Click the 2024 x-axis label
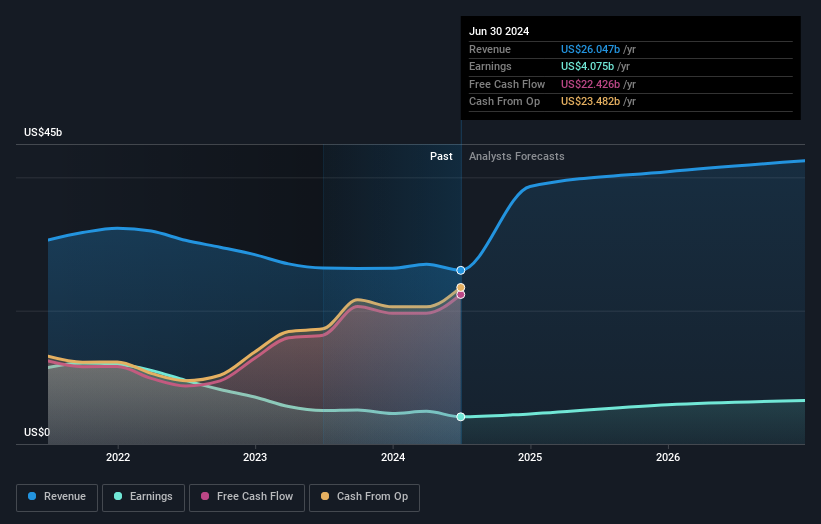The height and width of the screenshot is (524, 821). 393,457
